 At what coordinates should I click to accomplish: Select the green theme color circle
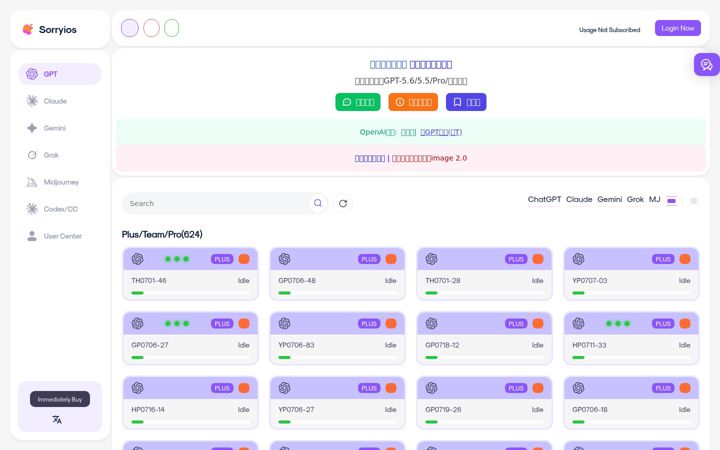(x=172, y=28)
